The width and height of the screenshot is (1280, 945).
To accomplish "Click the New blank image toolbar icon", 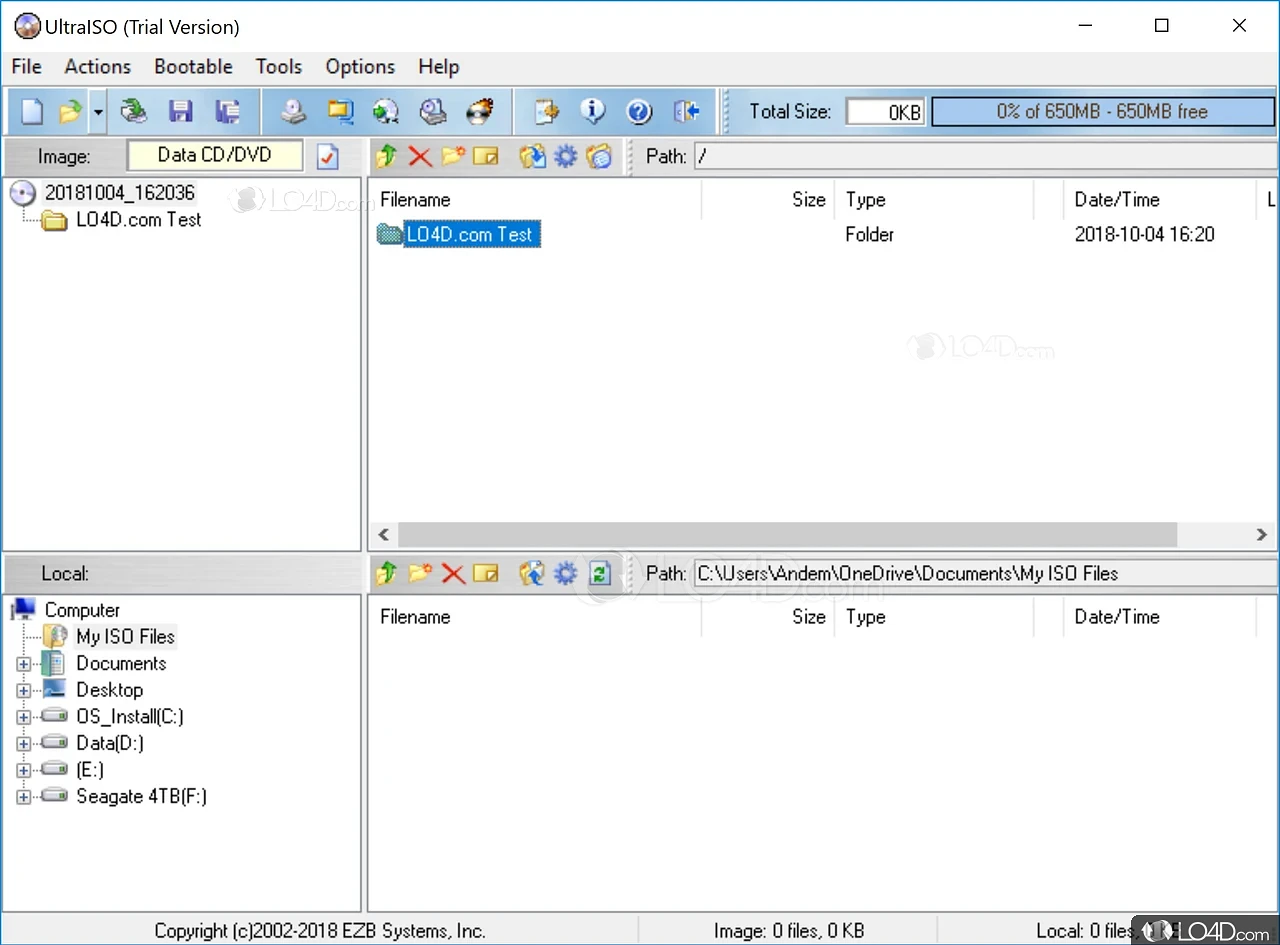I will [x=32, y=111].
